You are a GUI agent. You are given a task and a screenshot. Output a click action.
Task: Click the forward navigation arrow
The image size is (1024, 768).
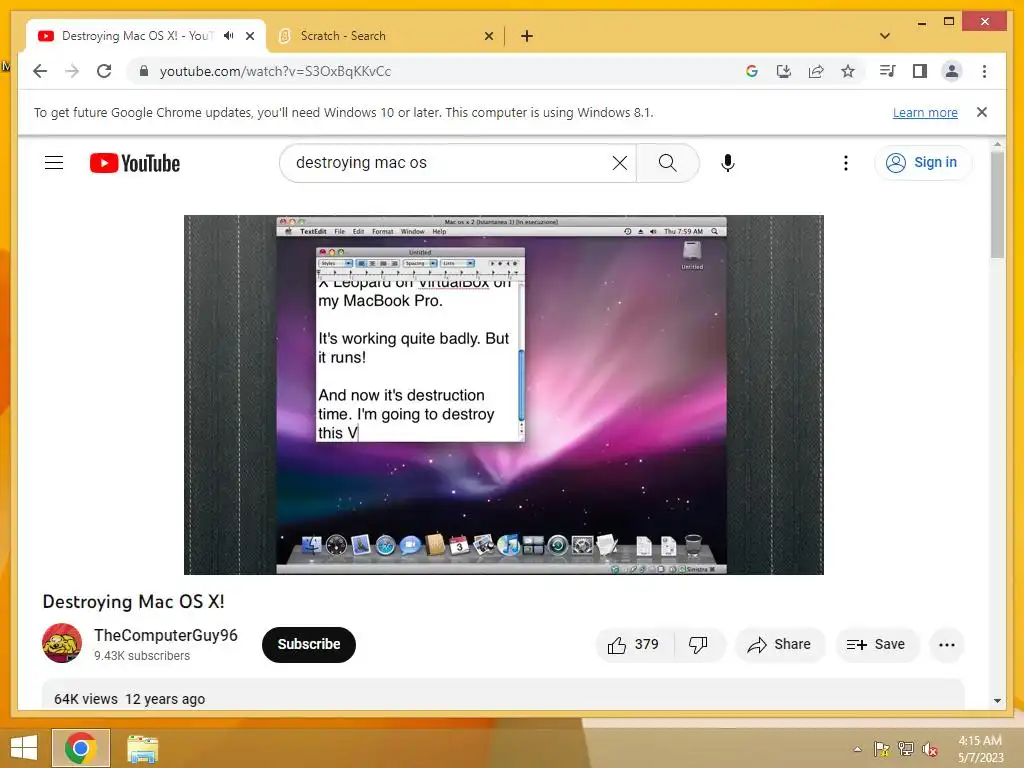(72, 71)
